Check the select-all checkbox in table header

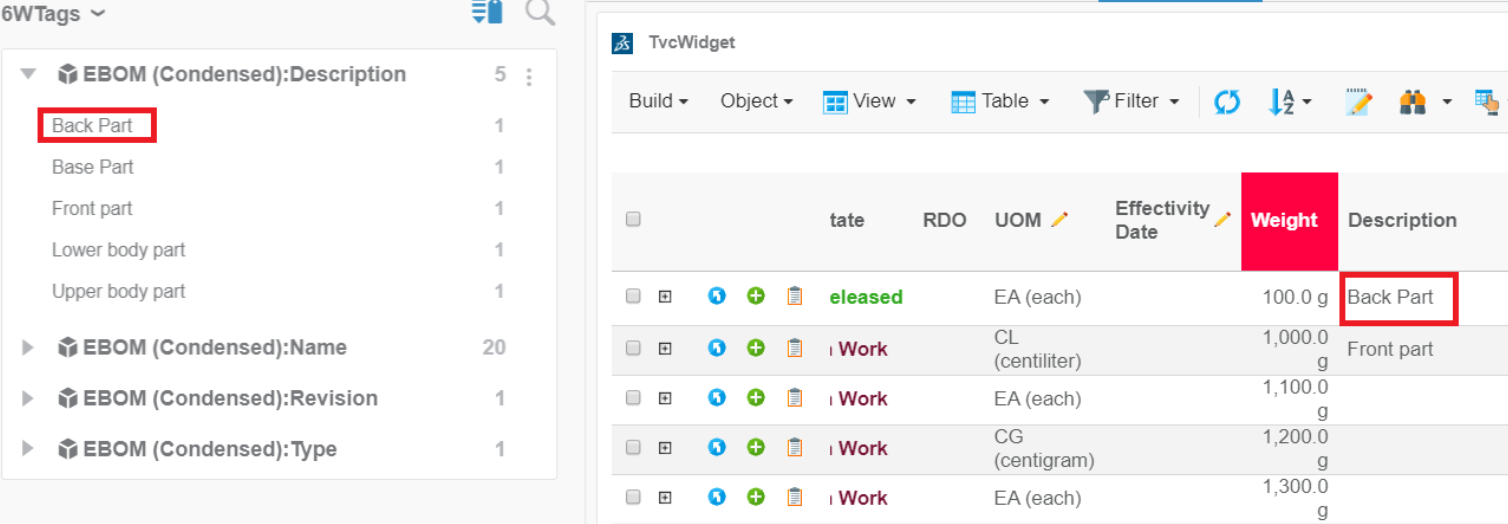pyautogui.click(x=633, y=220)
